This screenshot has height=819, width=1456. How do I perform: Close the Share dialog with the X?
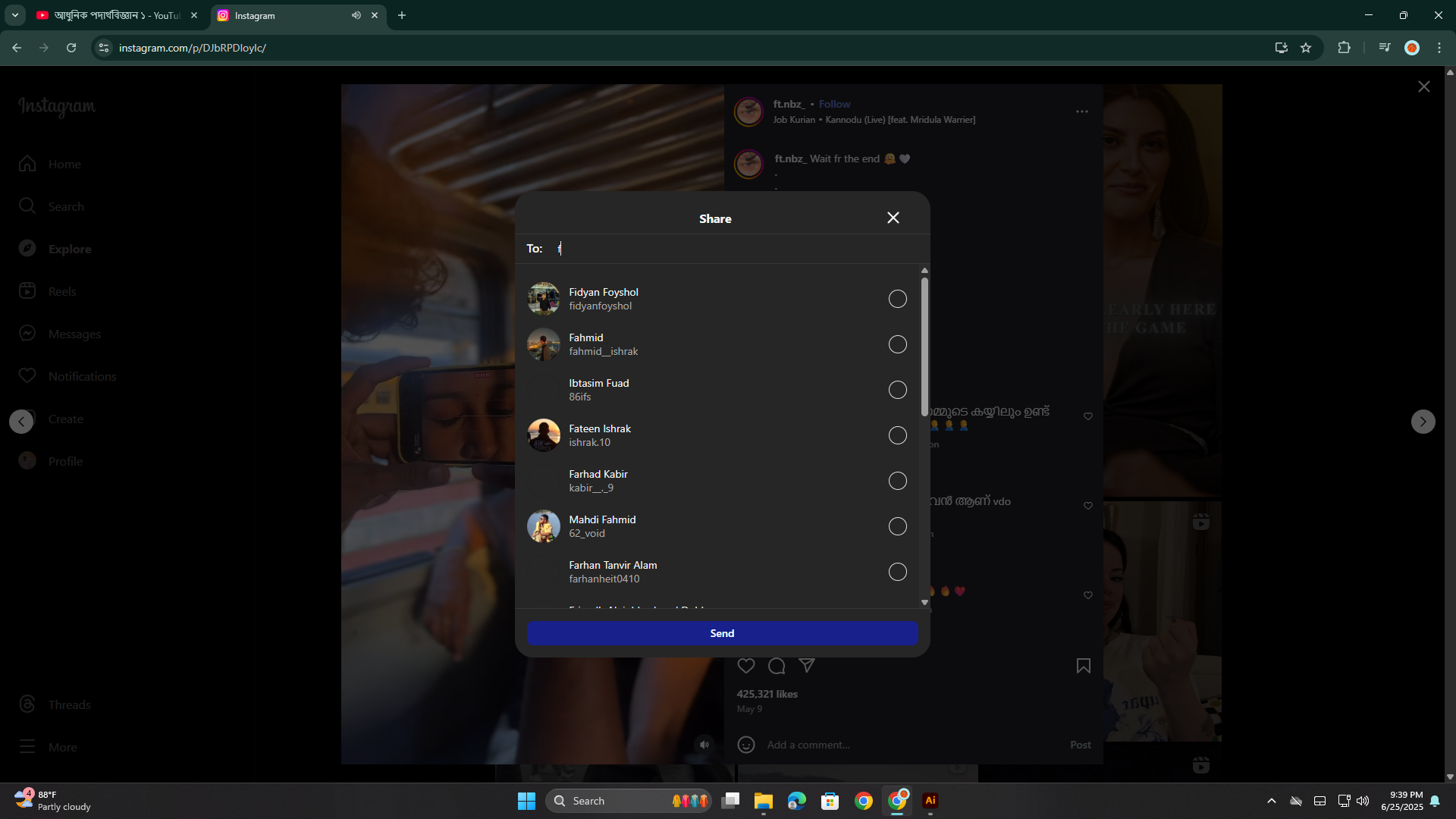pos(893,218)
